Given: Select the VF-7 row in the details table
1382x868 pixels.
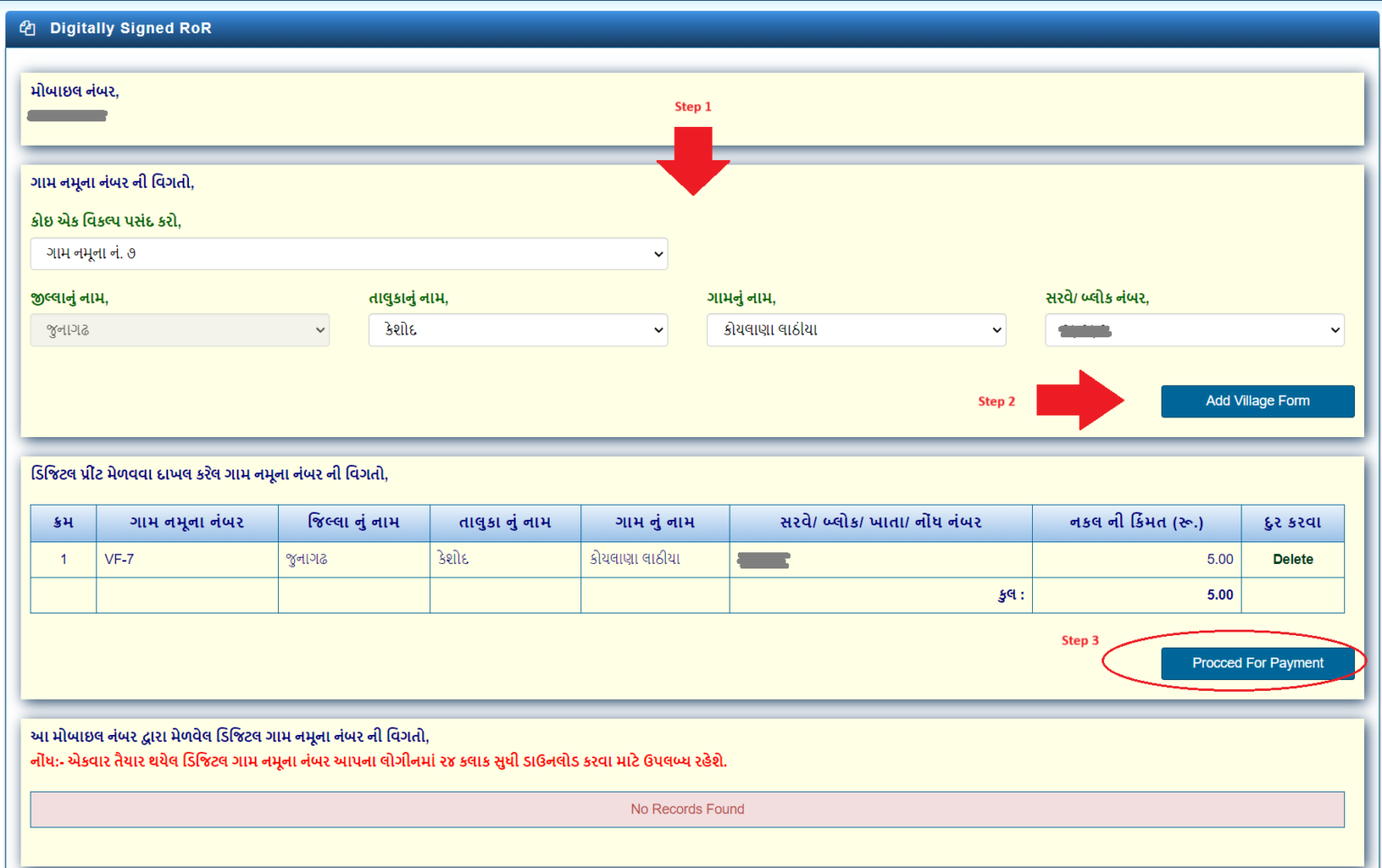Looking at the screenshot, I should click(x=187, y=559).
